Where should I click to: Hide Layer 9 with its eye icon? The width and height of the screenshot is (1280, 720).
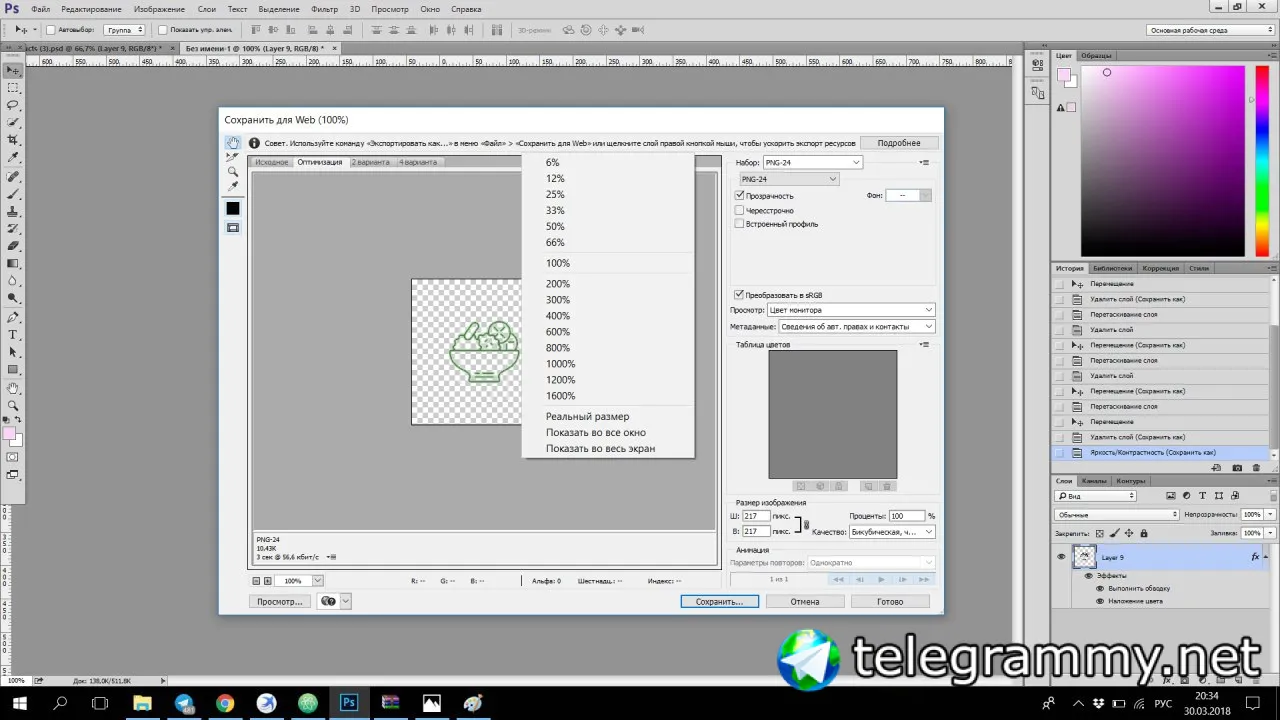coord(1062,557)
